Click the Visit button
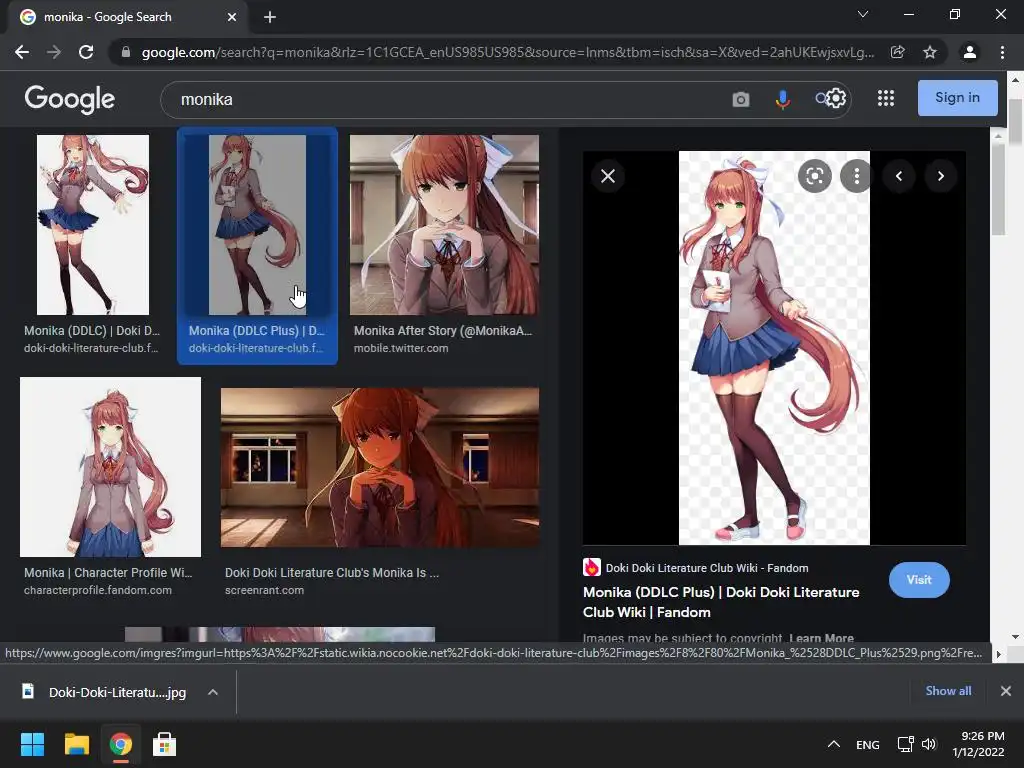This screenshot has height=768, width=1024. click(x=919, y=580)
